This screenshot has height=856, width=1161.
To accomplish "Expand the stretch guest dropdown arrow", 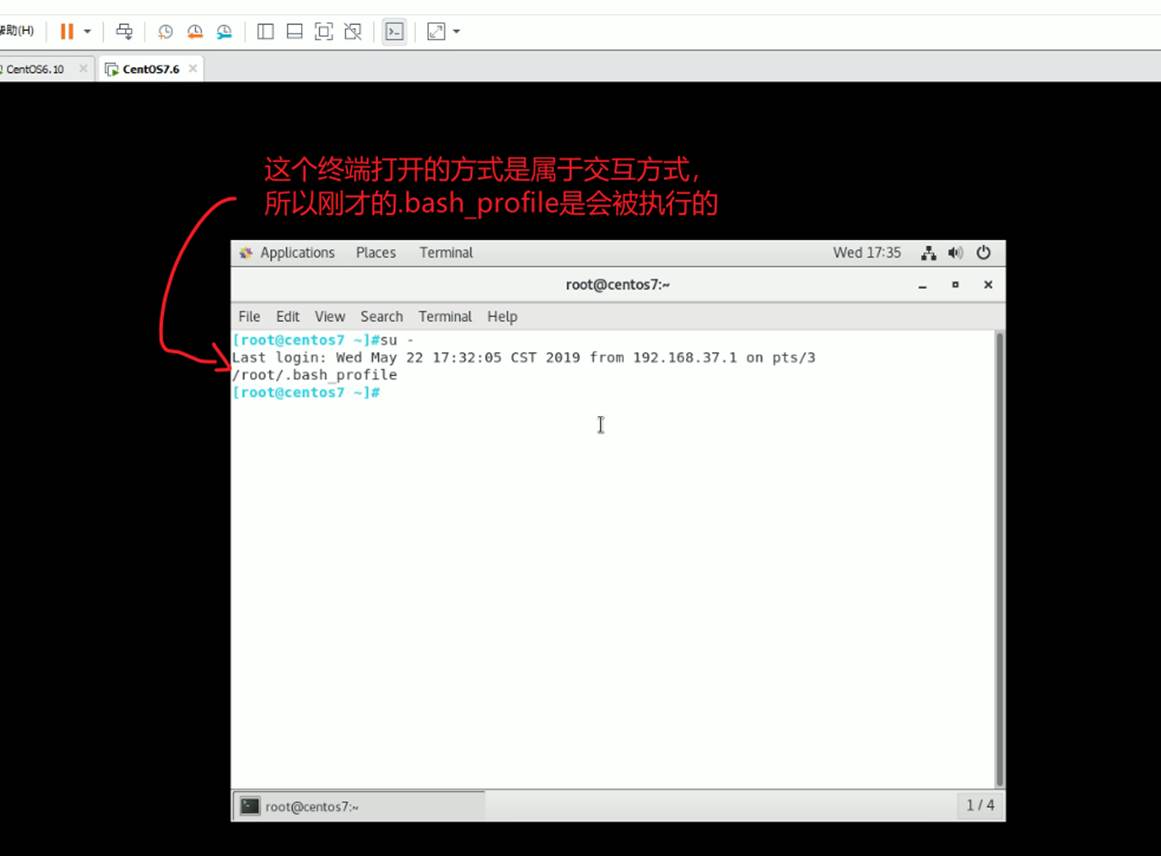I will pos(457,32).
